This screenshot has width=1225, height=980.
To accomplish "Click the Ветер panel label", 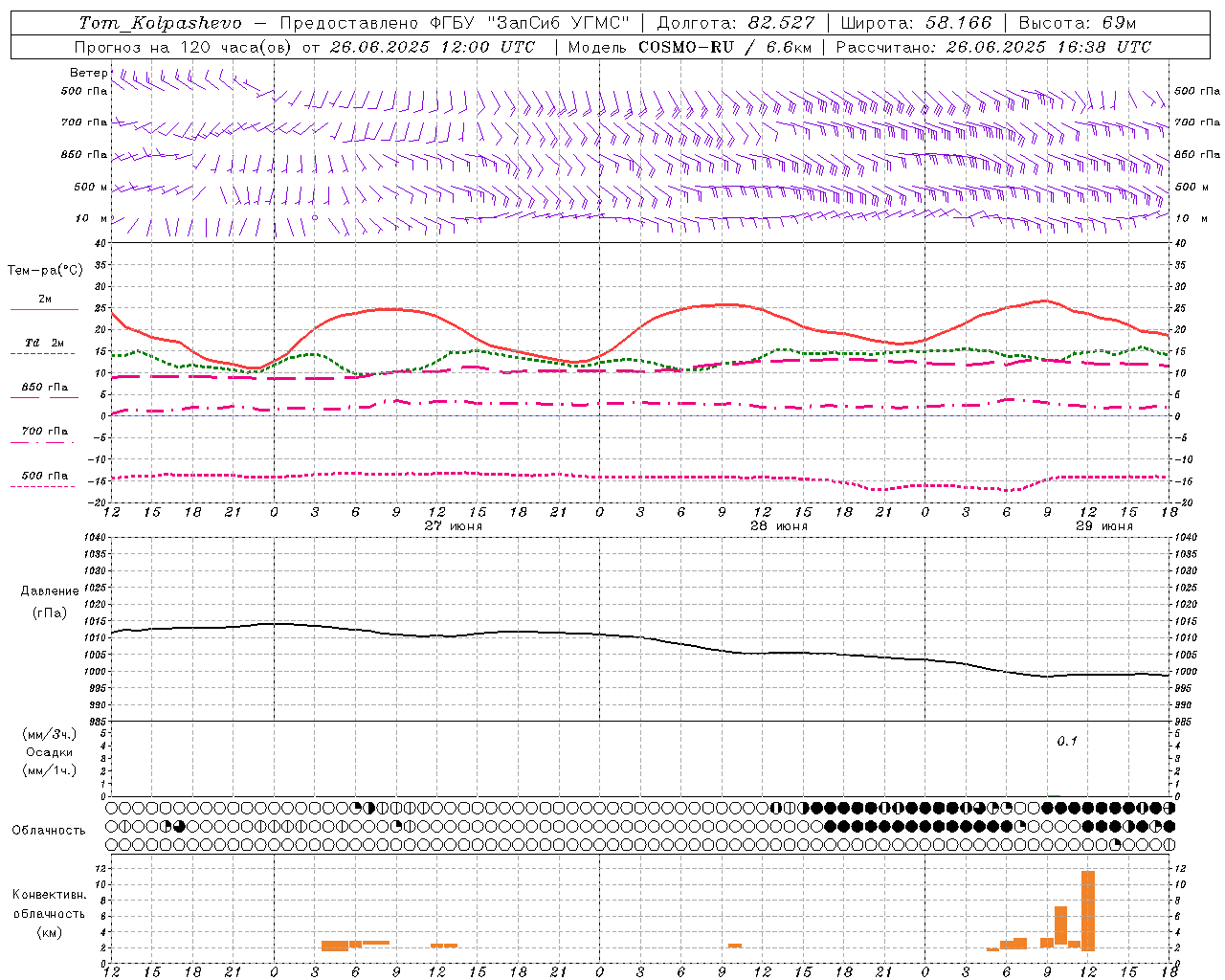I will [x=89, y=73].
